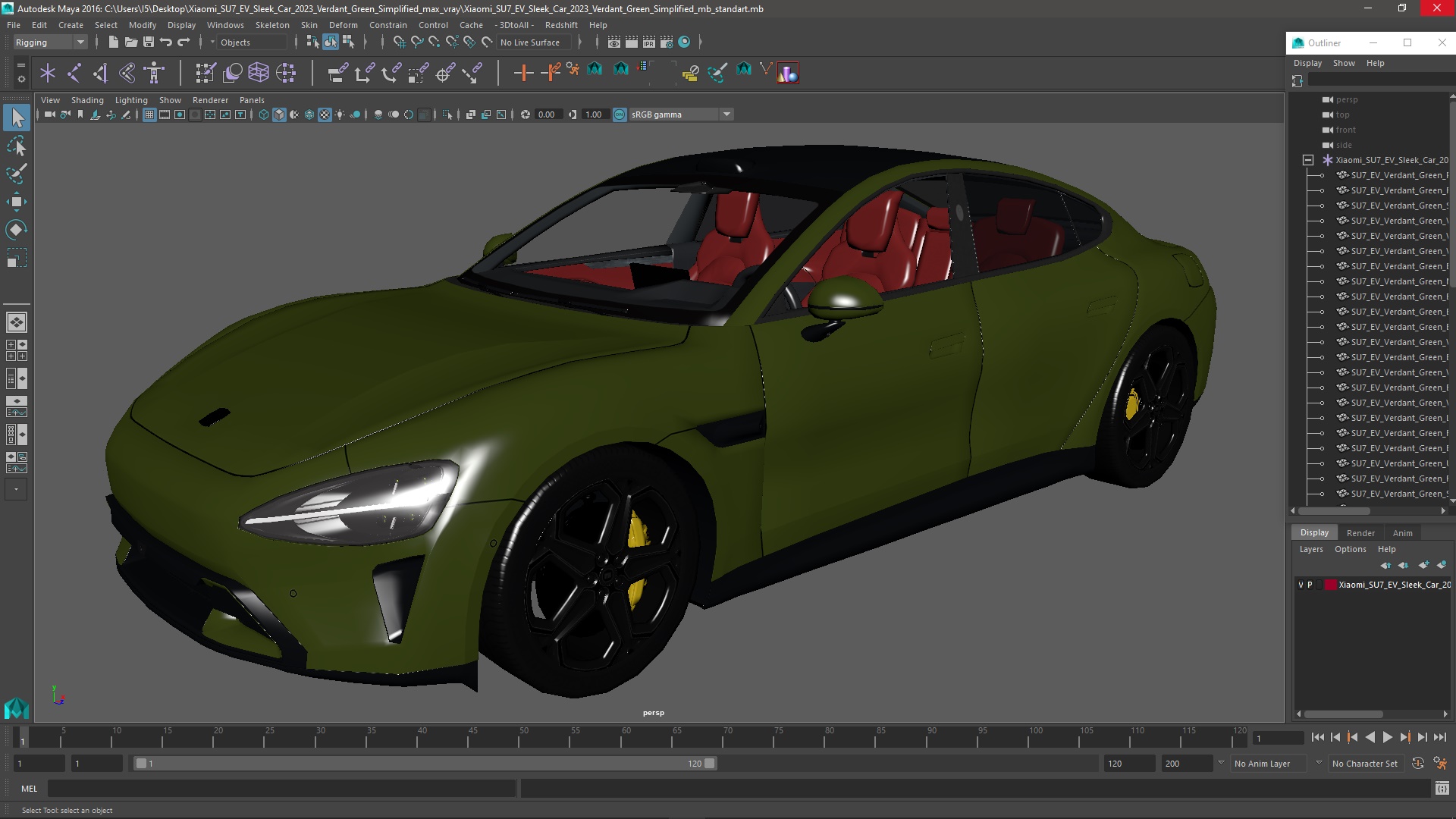Click the Save Scene icon
The height and width of the screenshot is (819, 1456).
[x=148, y=42]
